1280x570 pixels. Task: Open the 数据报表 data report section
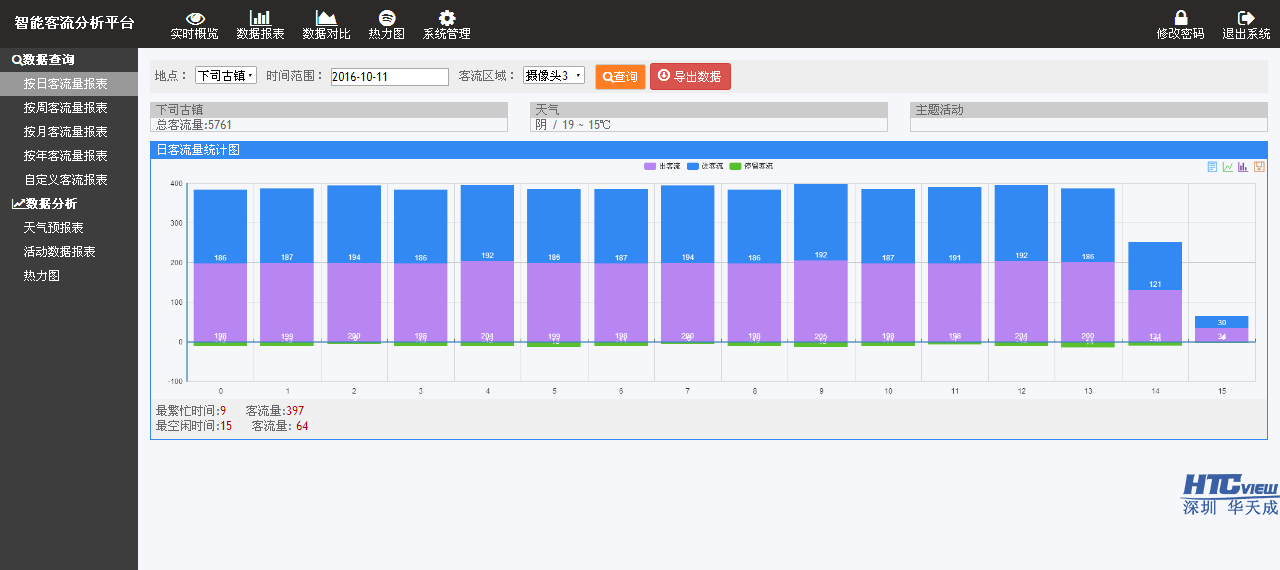pyautogui.click(x=260, y=24)
